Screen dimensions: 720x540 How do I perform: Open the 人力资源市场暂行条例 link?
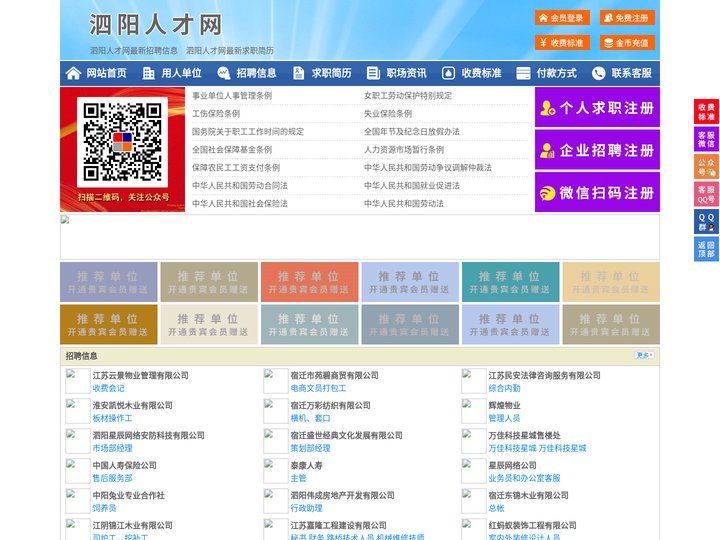pyautogui.click(x=404, y=150)
